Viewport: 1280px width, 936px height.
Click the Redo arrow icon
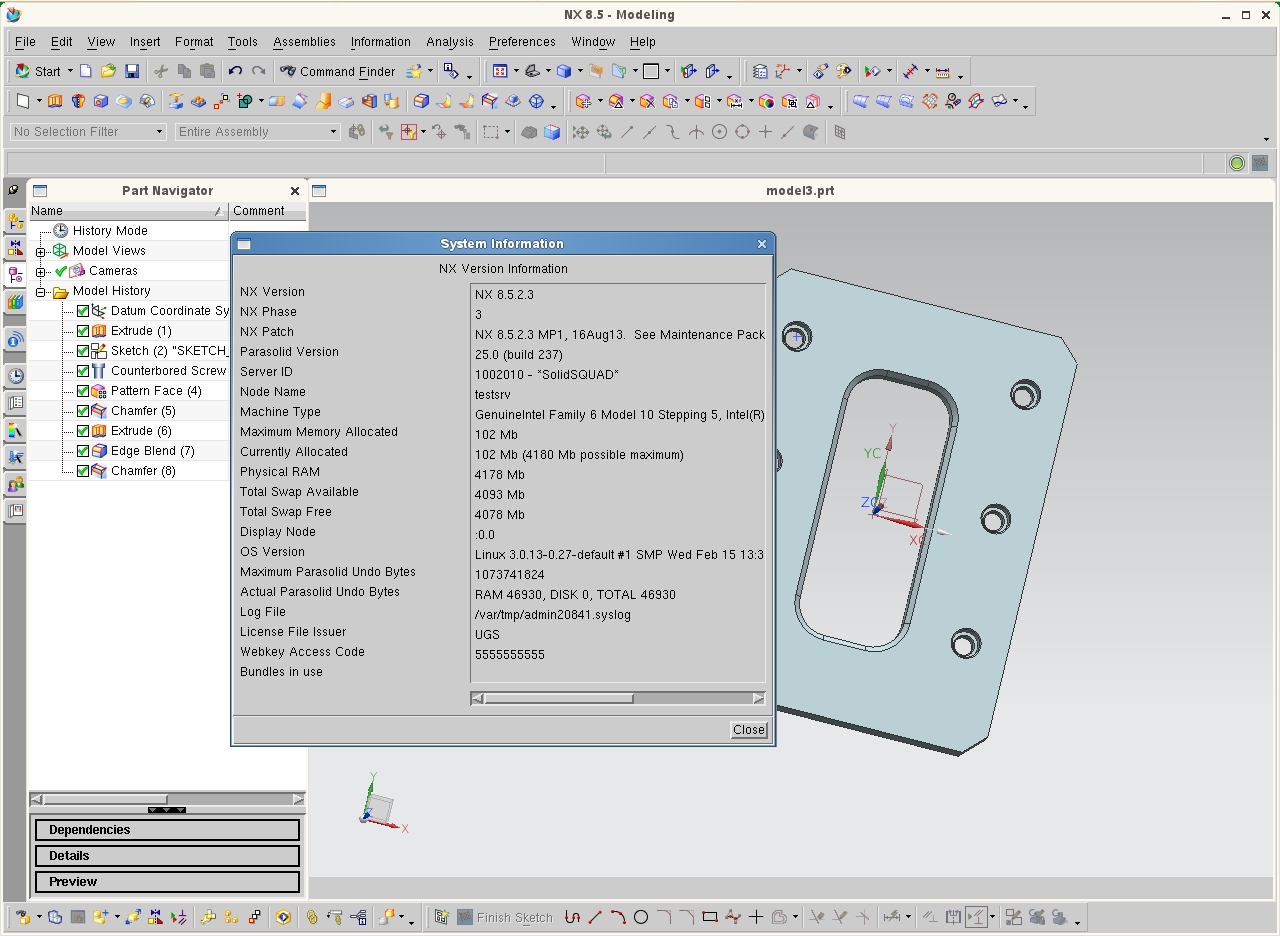point(259,71)
